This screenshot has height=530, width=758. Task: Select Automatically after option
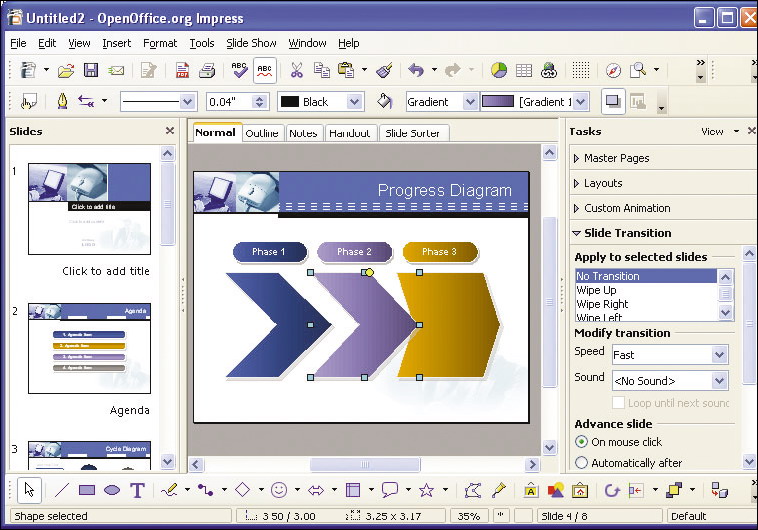(581, 463)
